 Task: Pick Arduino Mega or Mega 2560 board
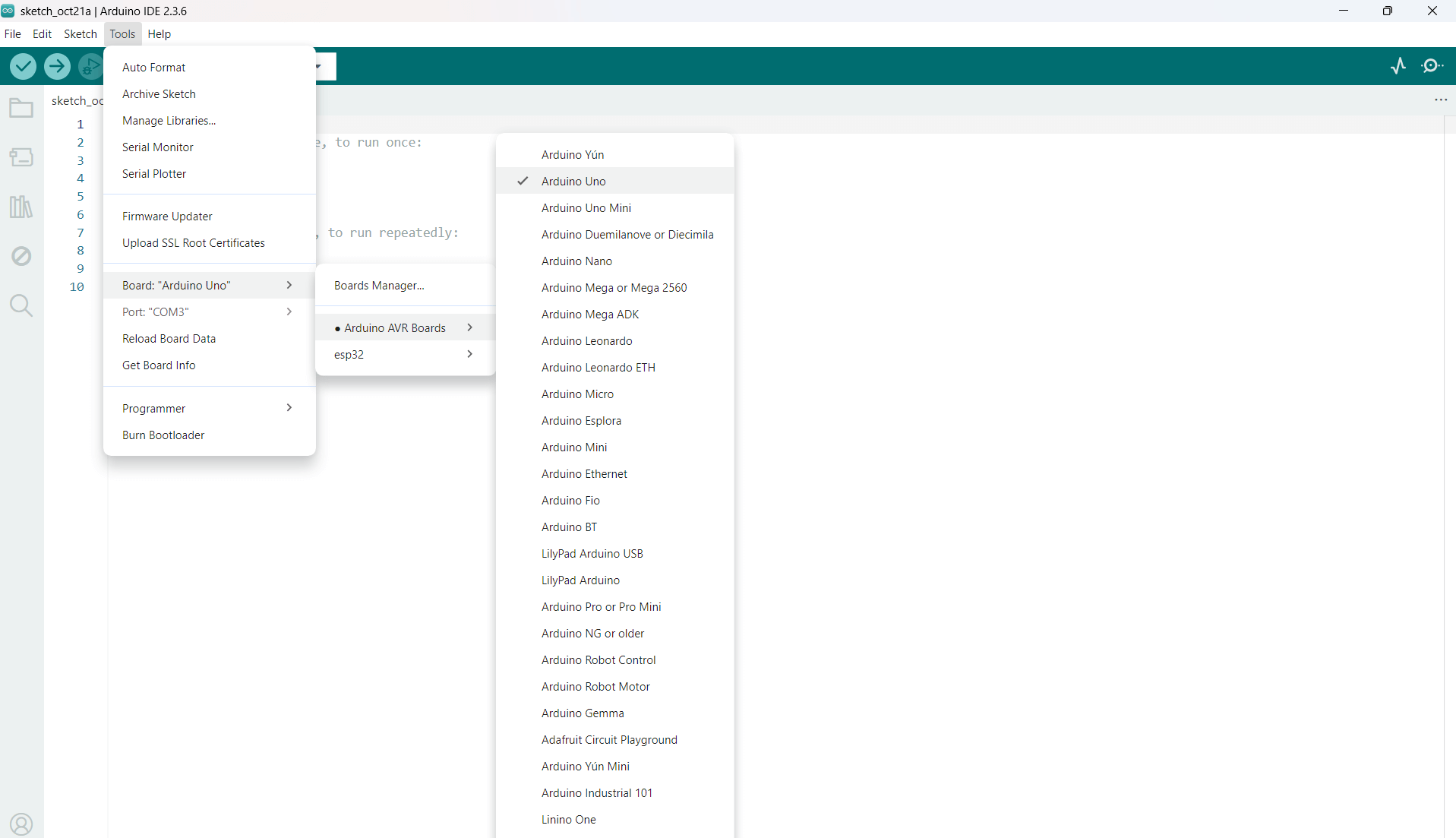pos(614,287)
